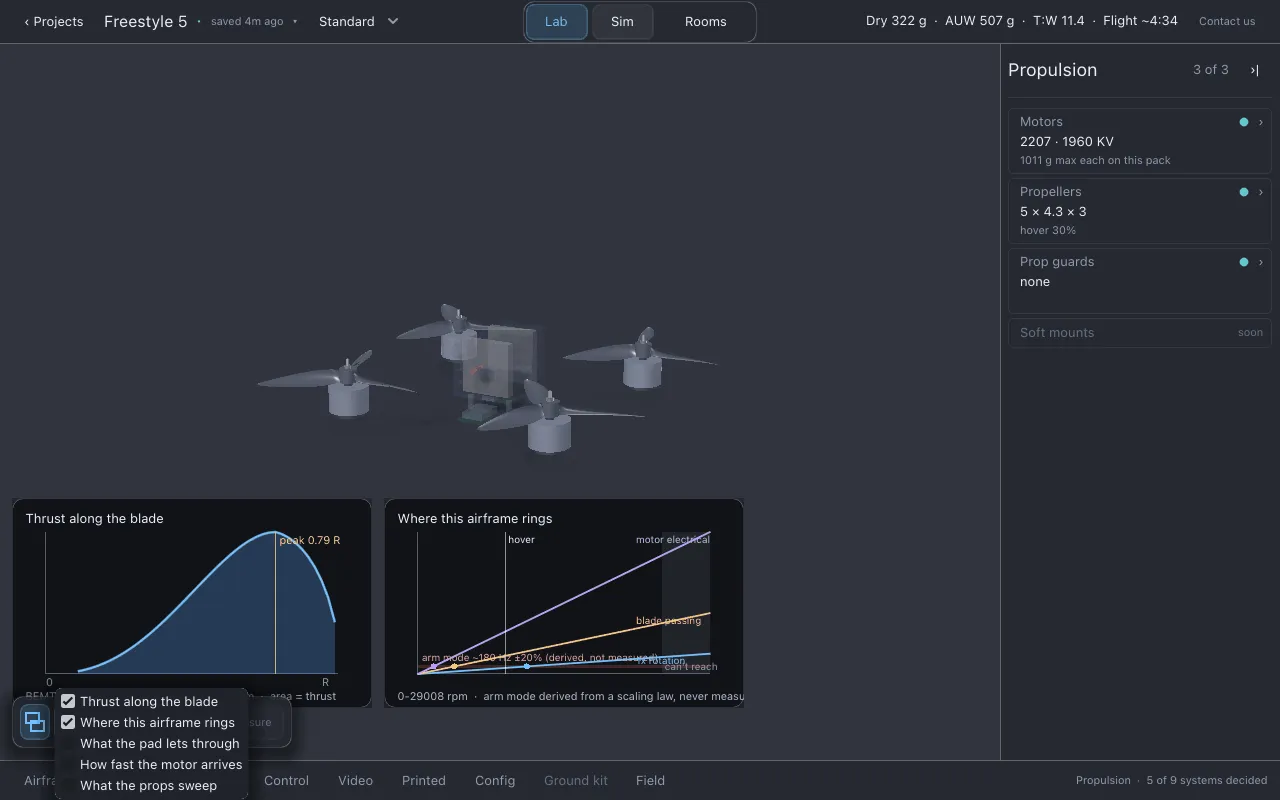
Task: Open the Video system tab
Action: coord(355,780)
